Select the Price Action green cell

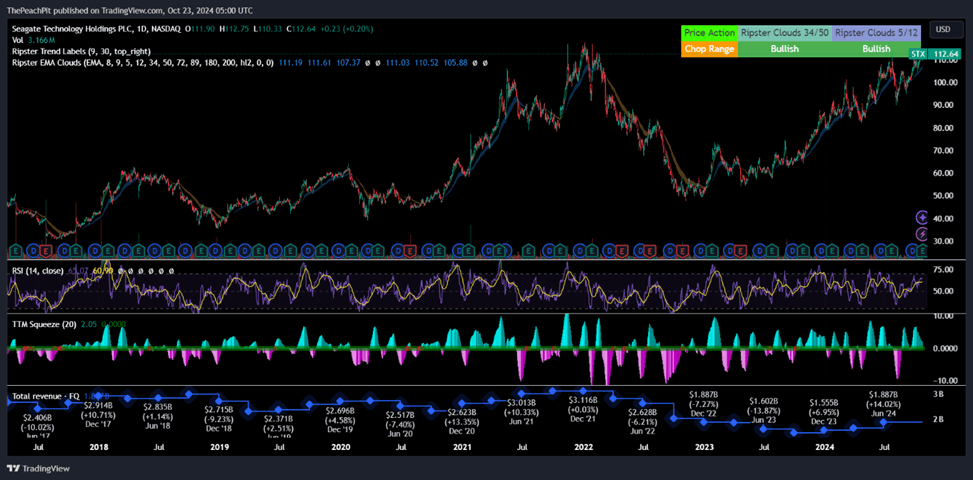708,33
